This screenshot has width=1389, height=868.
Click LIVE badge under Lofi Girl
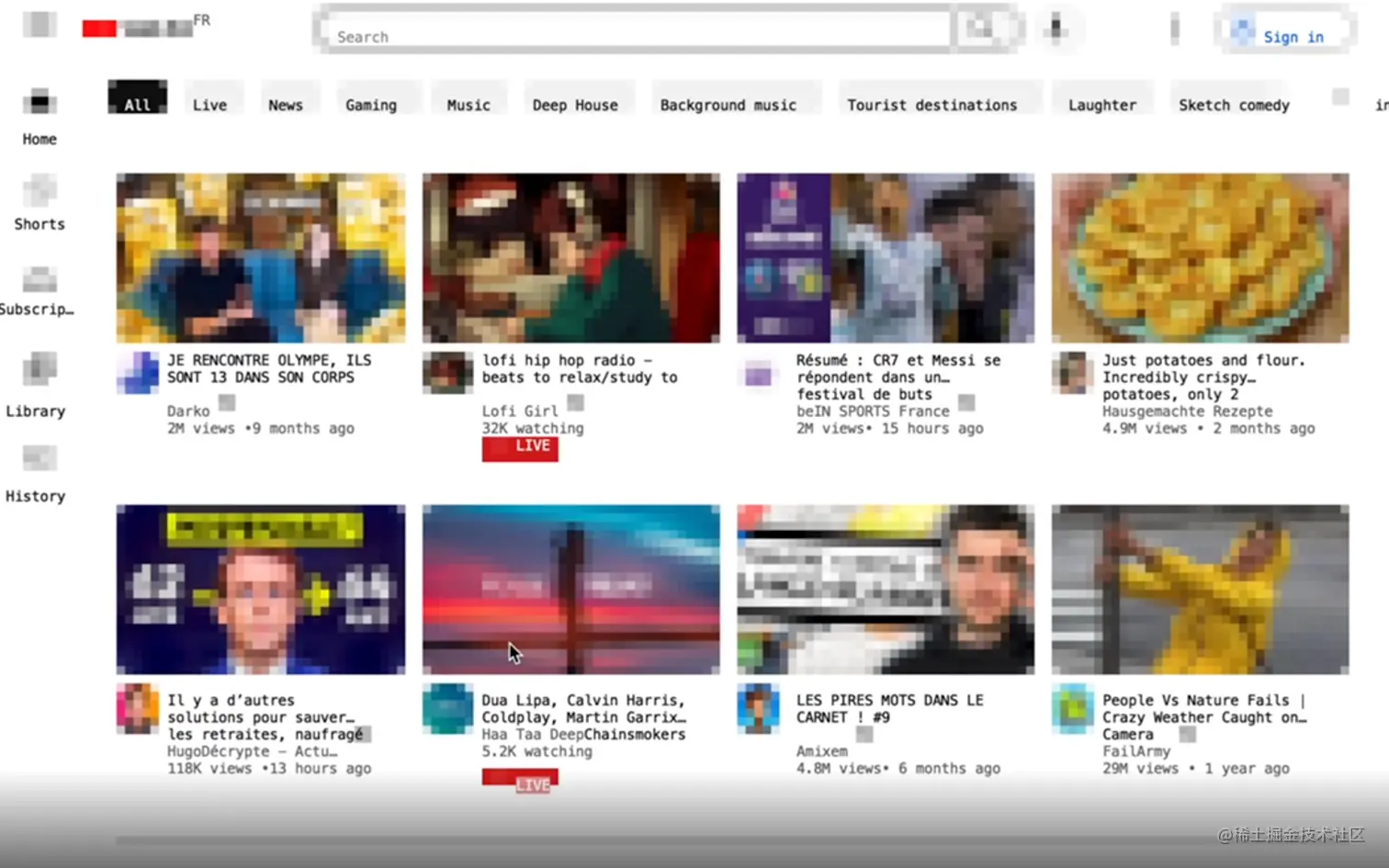520,447
